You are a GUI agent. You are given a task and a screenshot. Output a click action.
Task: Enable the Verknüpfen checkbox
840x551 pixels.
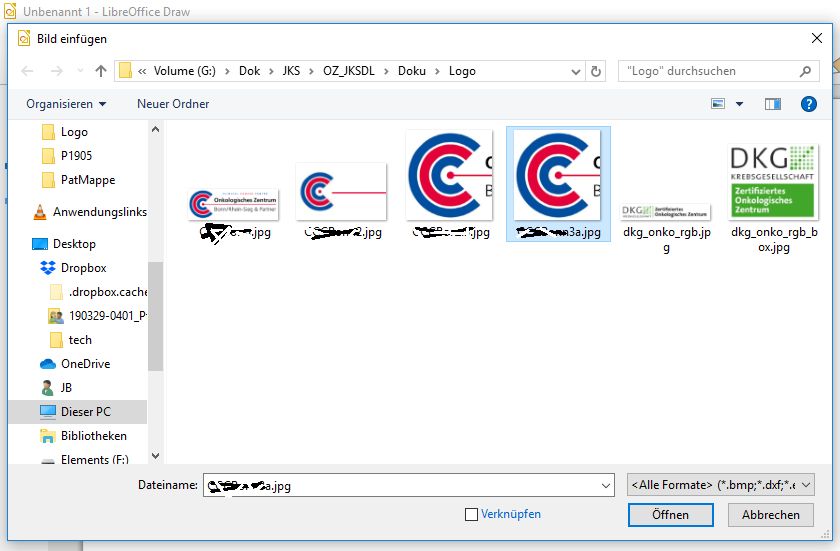[x=471, y=515]
